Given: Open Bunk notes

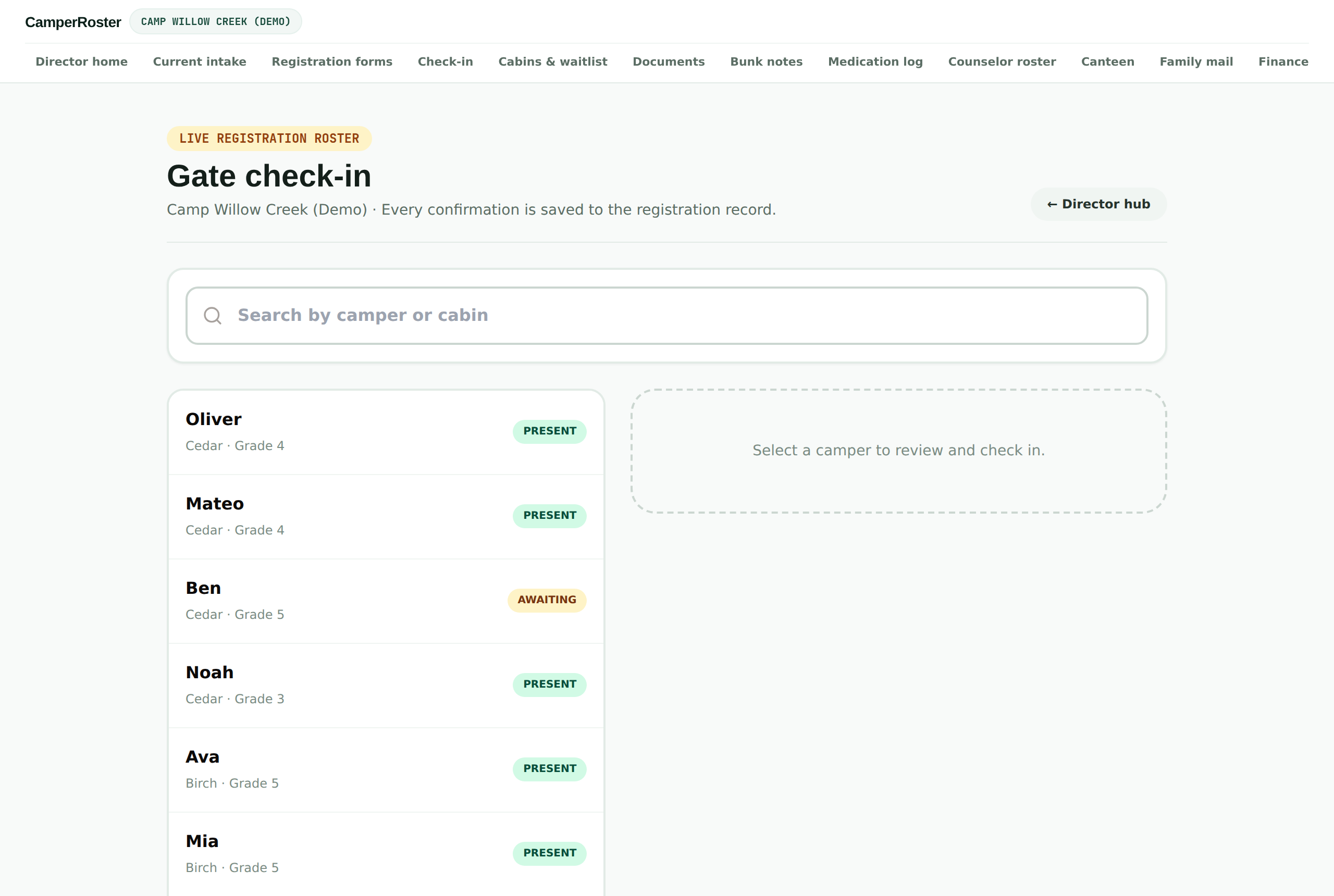Looking at the screenshot, I should (x=766, y=61).
